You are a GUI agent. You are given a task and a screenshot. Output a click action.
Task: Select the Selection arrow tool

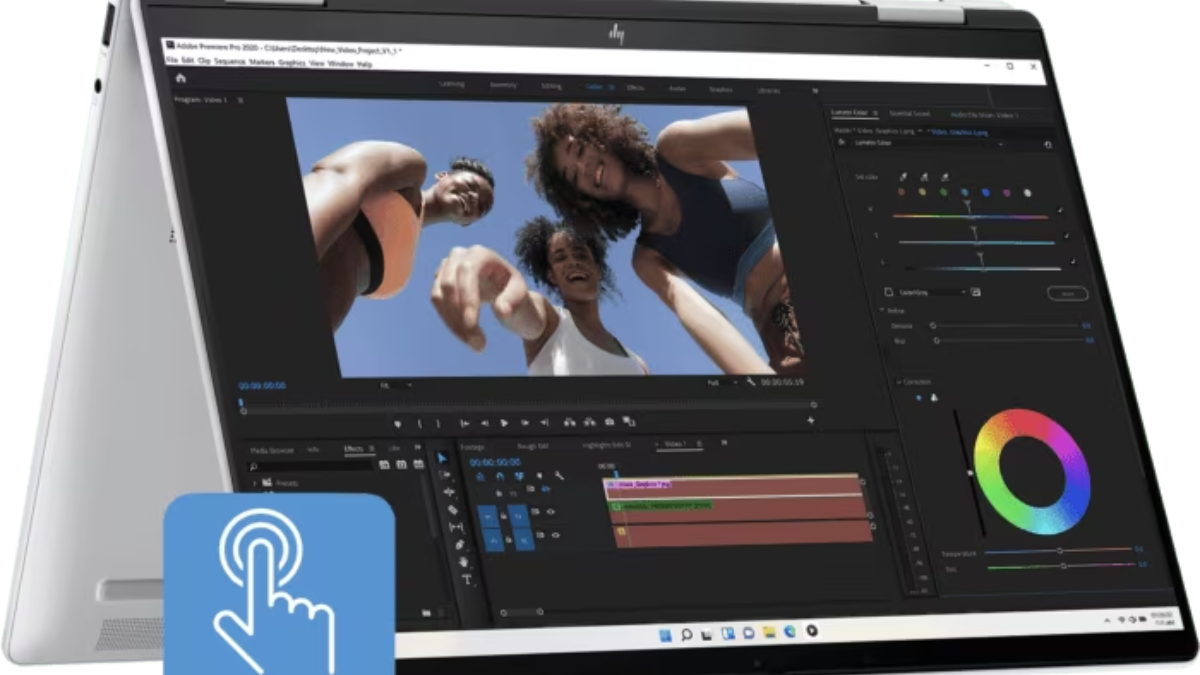(x=443, y=459)
